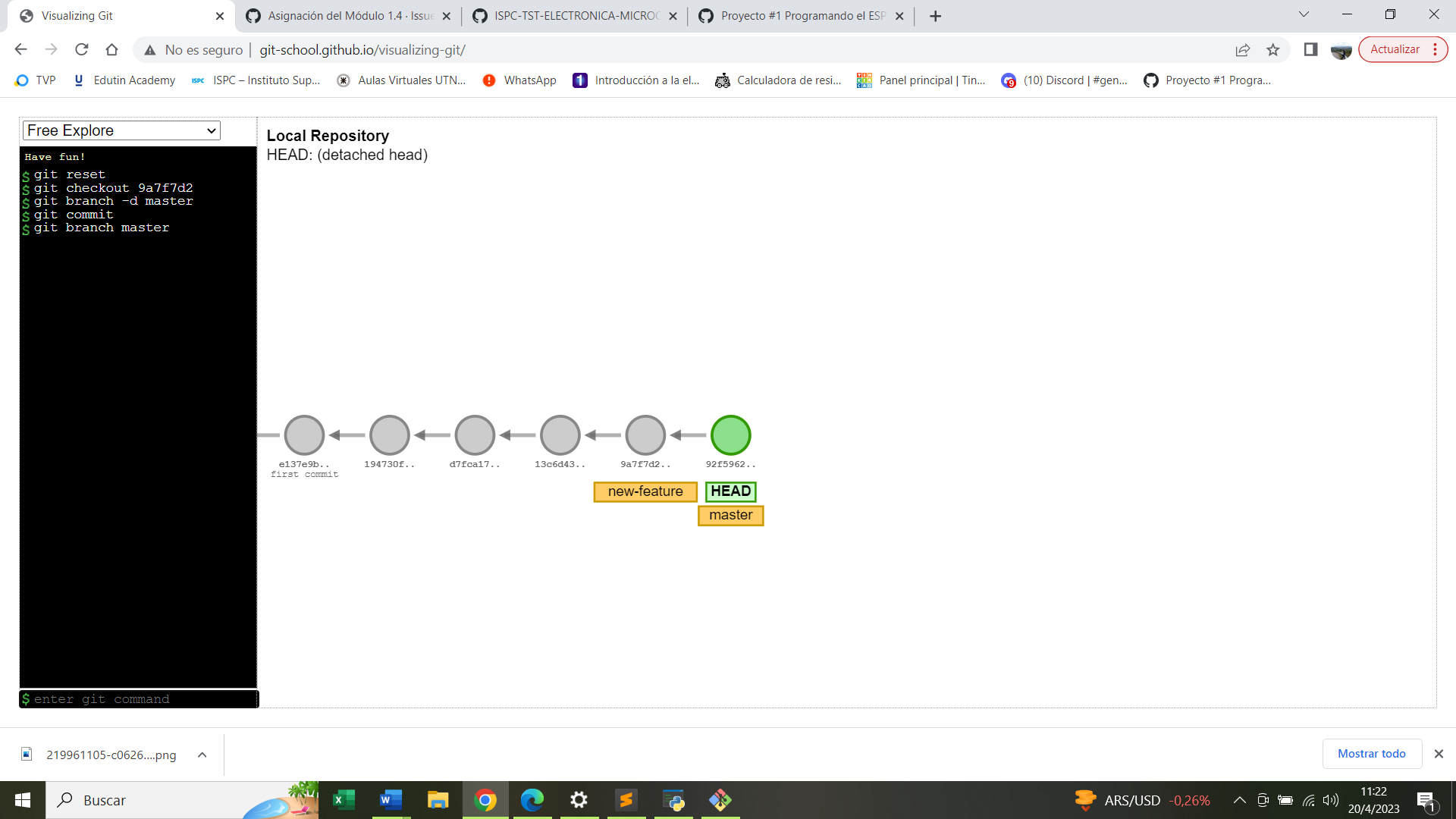This screenshot has height=819, width=1456.
Task: Expand hidden icons in system tray
Action: (x=1239, y=800)
